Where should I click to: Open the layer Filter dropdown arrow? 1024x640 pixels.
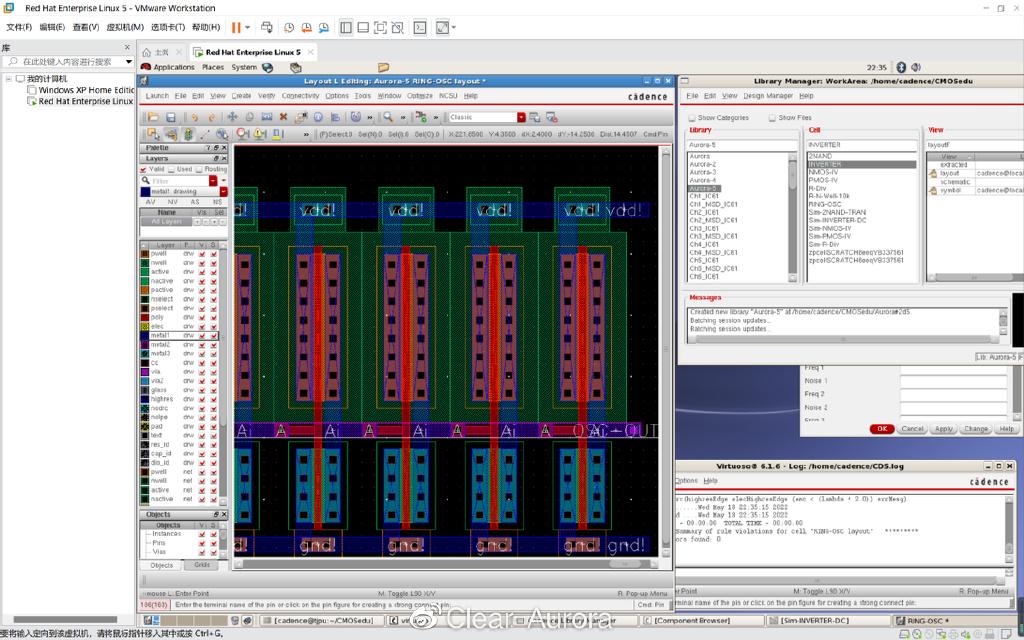click(213, 181)
